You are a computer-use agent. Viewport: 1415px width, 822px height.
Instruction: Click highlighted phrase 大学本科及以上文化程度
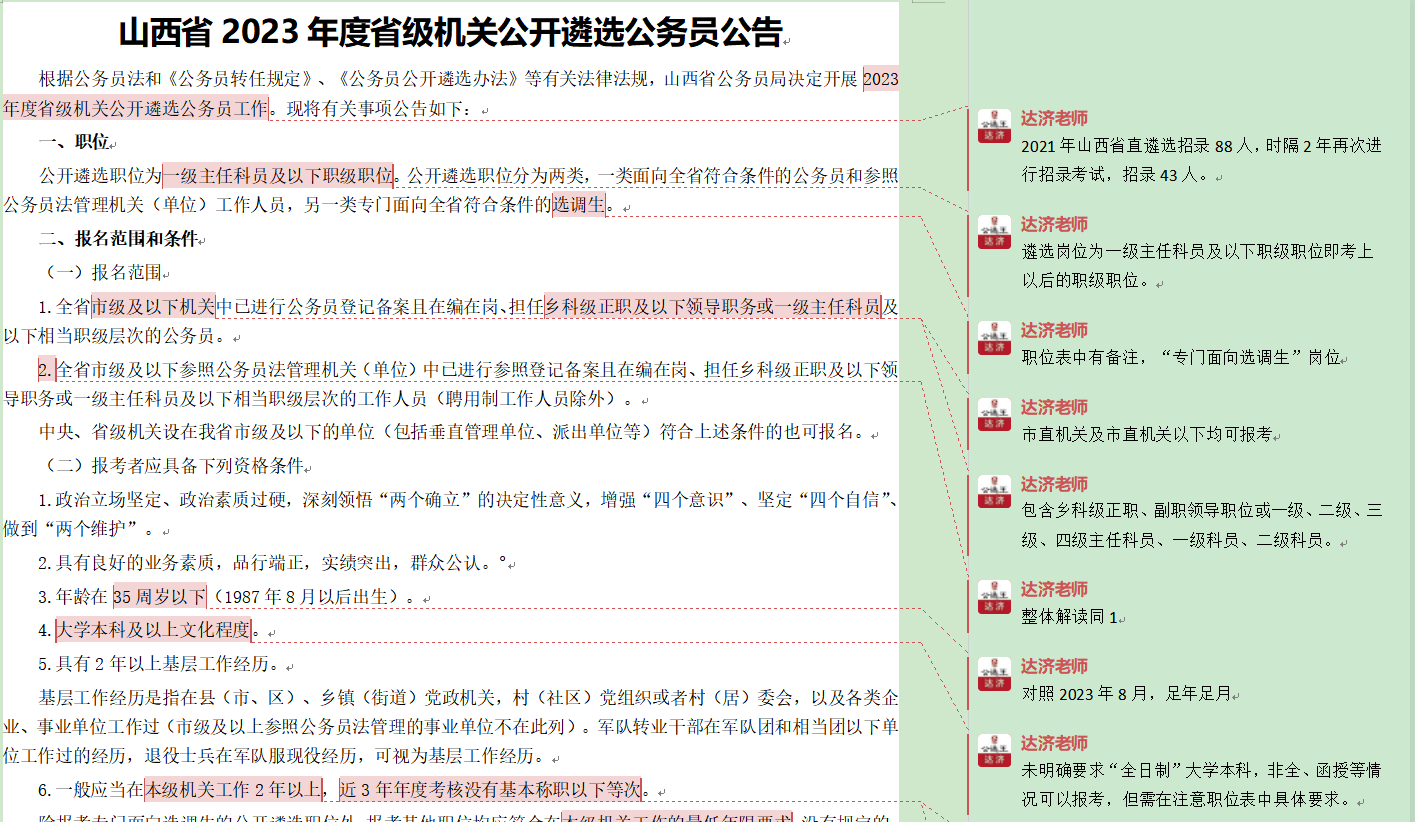(152, 631)
